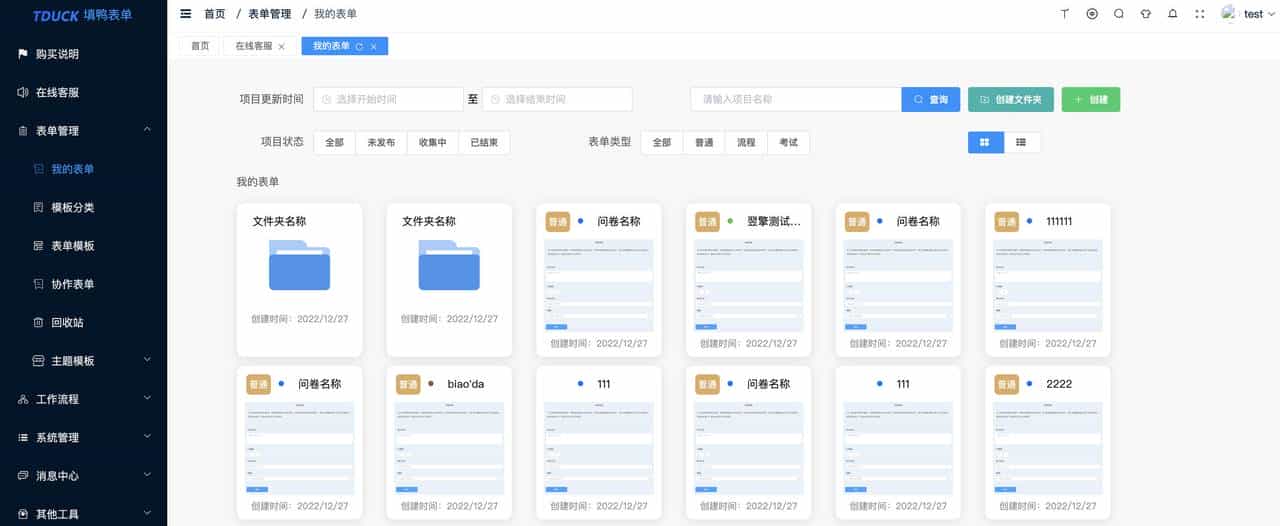Open the form card titled 111111

tap(1048, 280)
